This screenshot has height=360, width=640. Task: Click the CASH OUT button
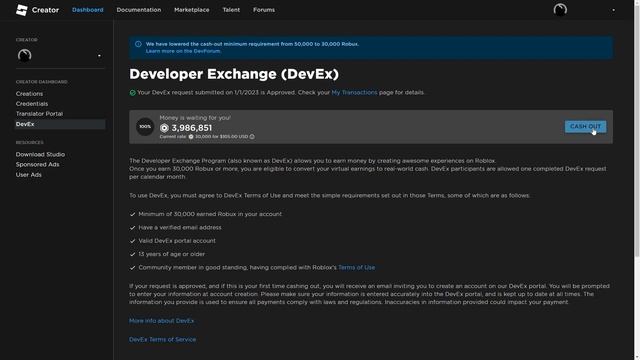point(585,127)
